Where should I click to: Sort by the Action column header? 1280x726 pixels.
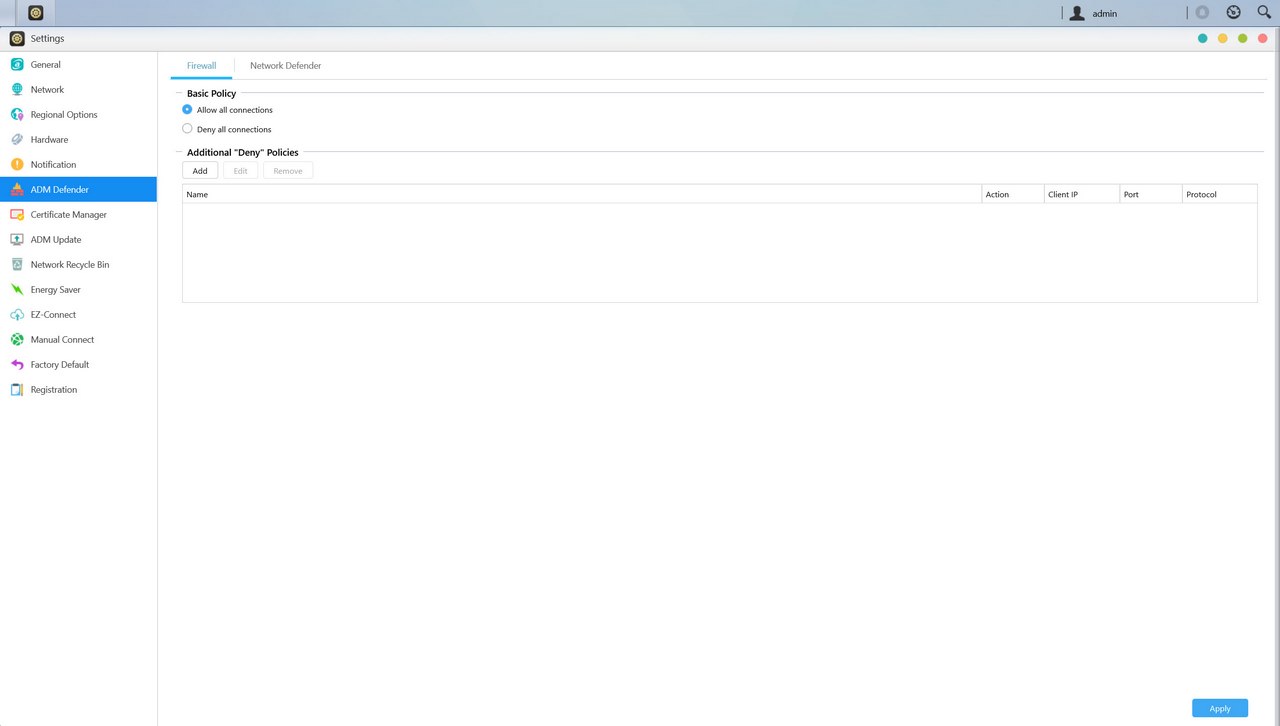click(1012, 194)
